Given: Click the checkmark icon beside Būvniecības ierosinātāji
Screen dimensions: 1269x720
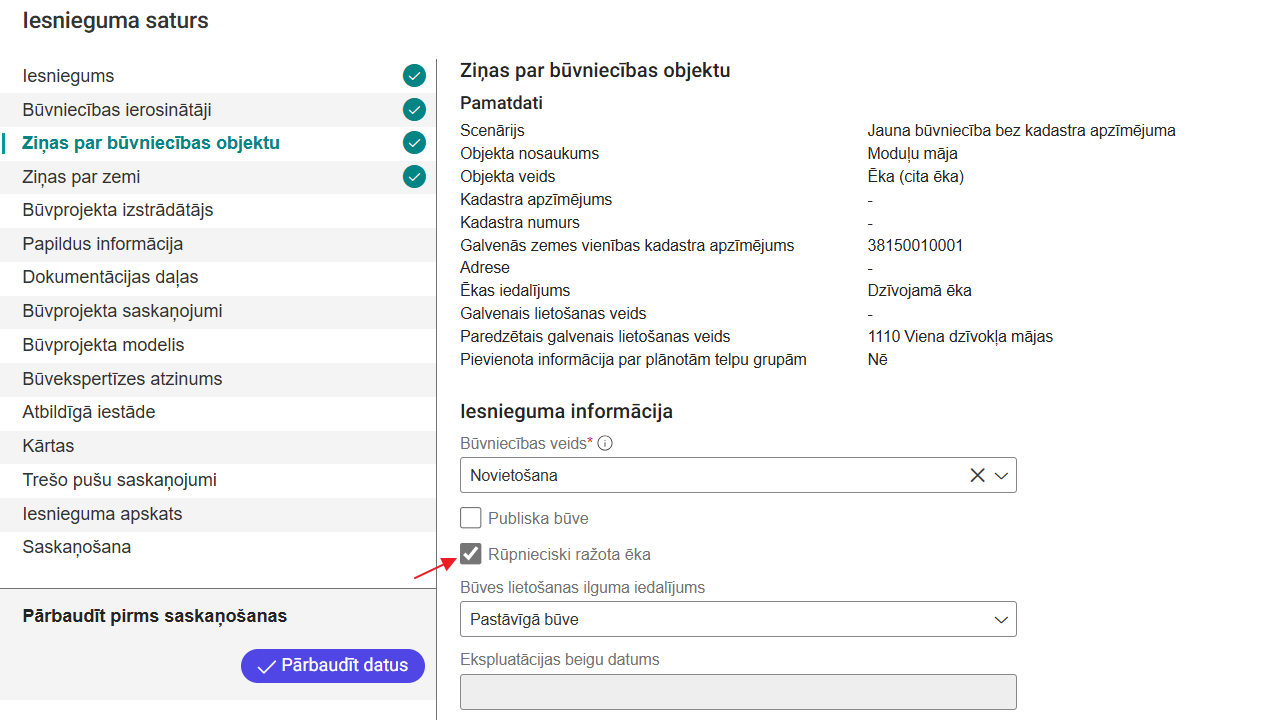Looking at the screenshot, I should tap(414, 110).
